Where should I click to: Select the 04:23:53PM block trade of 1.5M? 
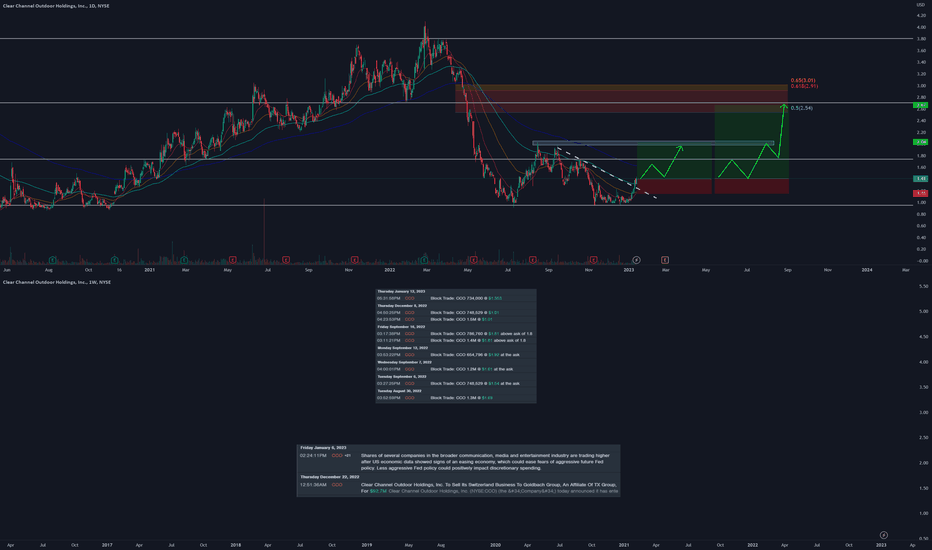pos(456,320)
